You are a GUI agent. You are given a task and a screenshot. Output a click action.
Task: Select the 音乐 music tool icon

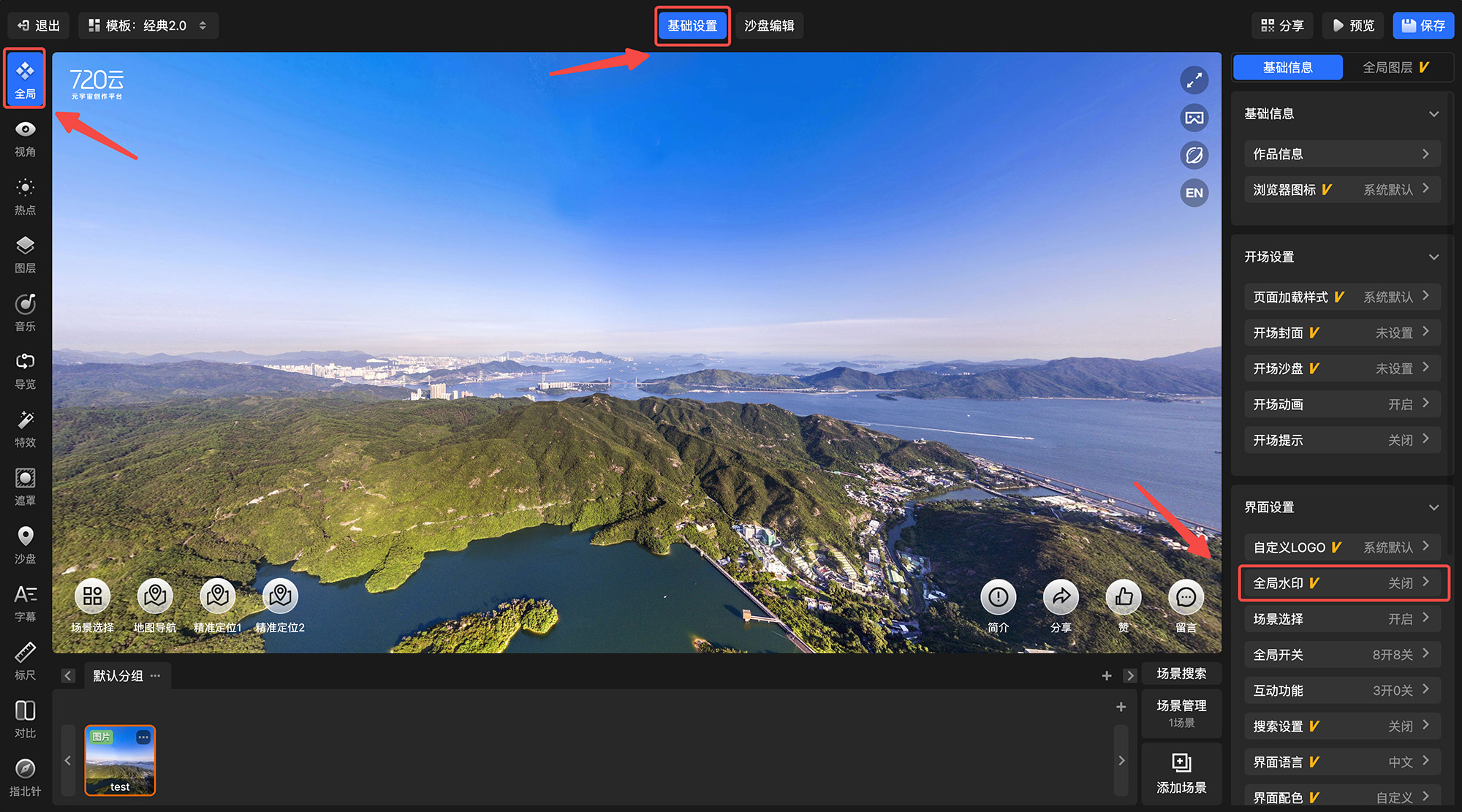[25, 312]
